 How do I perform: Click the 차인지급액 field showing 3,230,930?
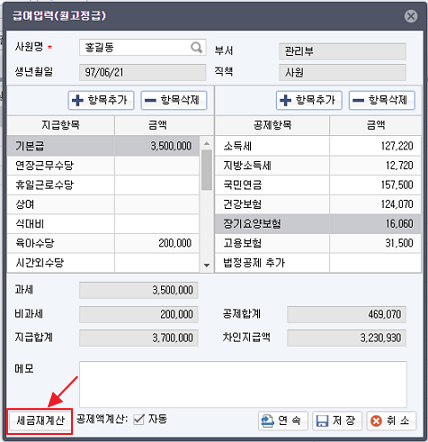(347, 338)
